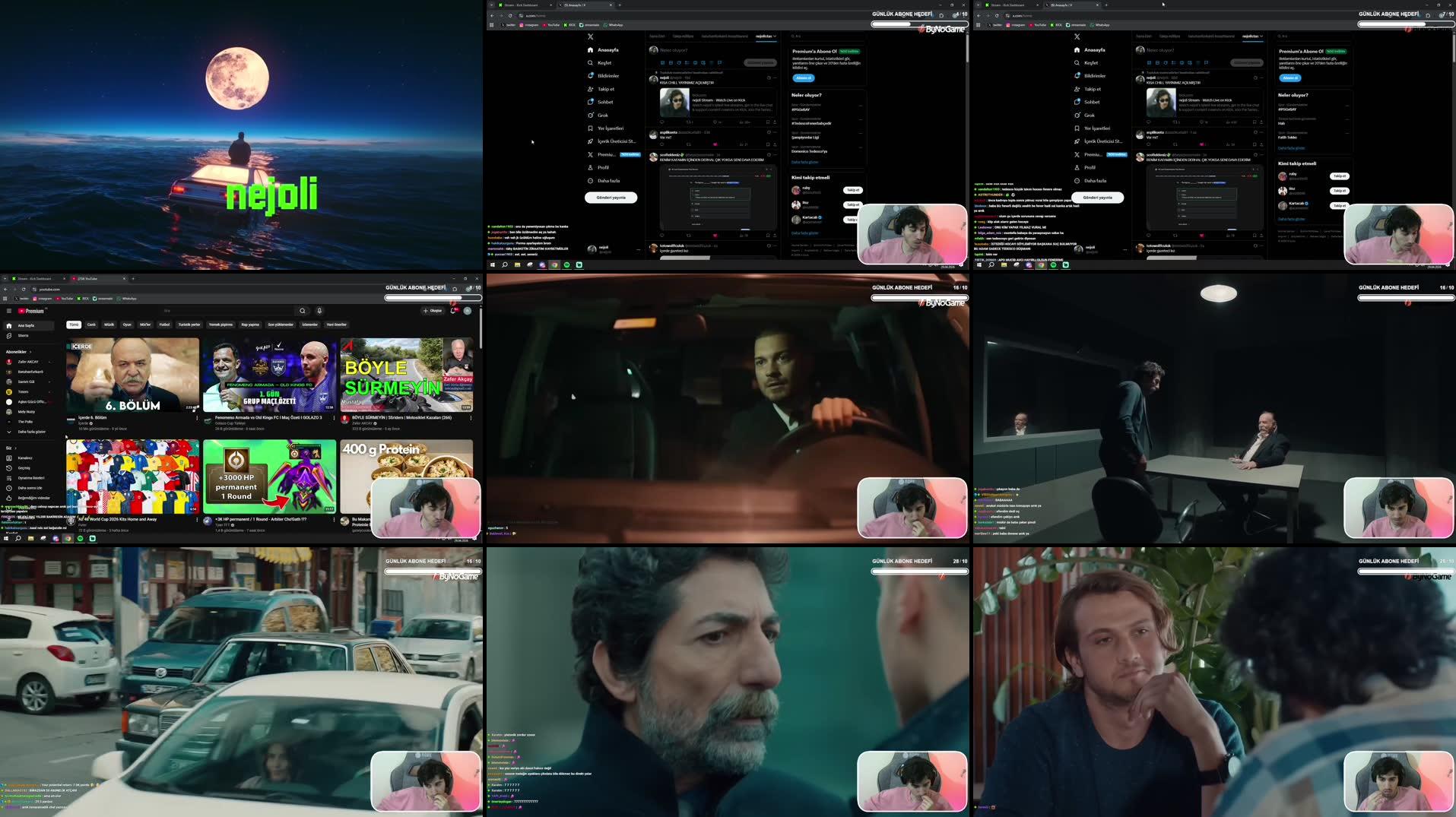Viewport: 1456px width, 817px height.
Task: Expand Daha fazla göster under YouTube subscriptions
Action: point(29,432)
